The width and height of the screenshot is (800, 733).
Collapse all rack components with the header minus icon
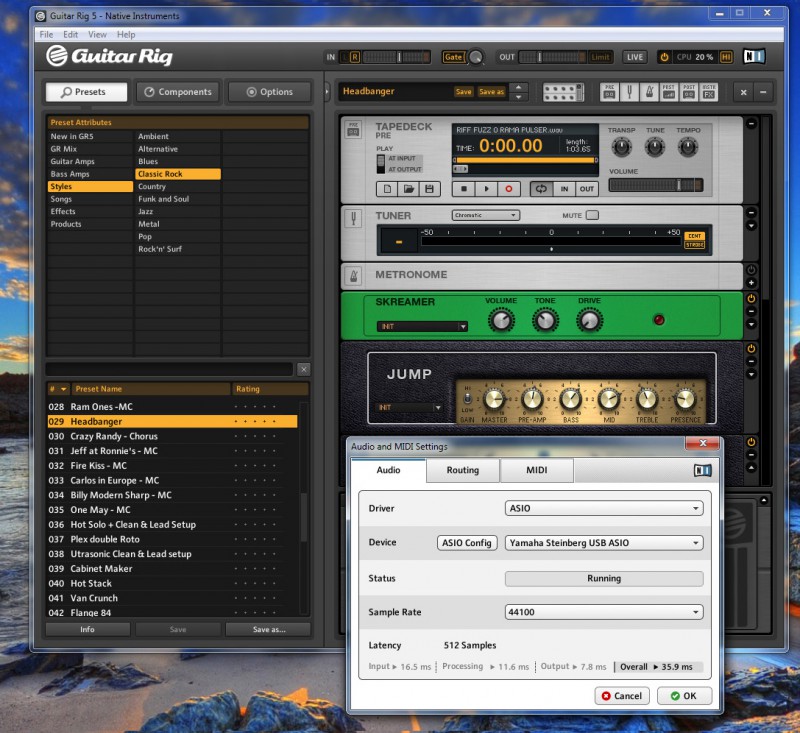coord(763,92)
